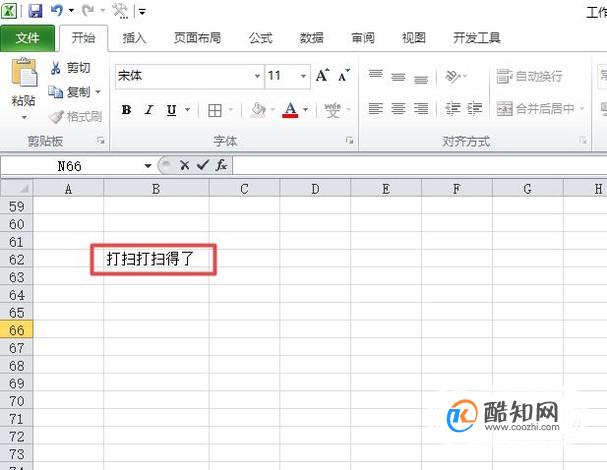Image resolution: width=607 pixels, height=470 pixels.
Task: Decrease font size with small A icon
Action: coord(344,75)
